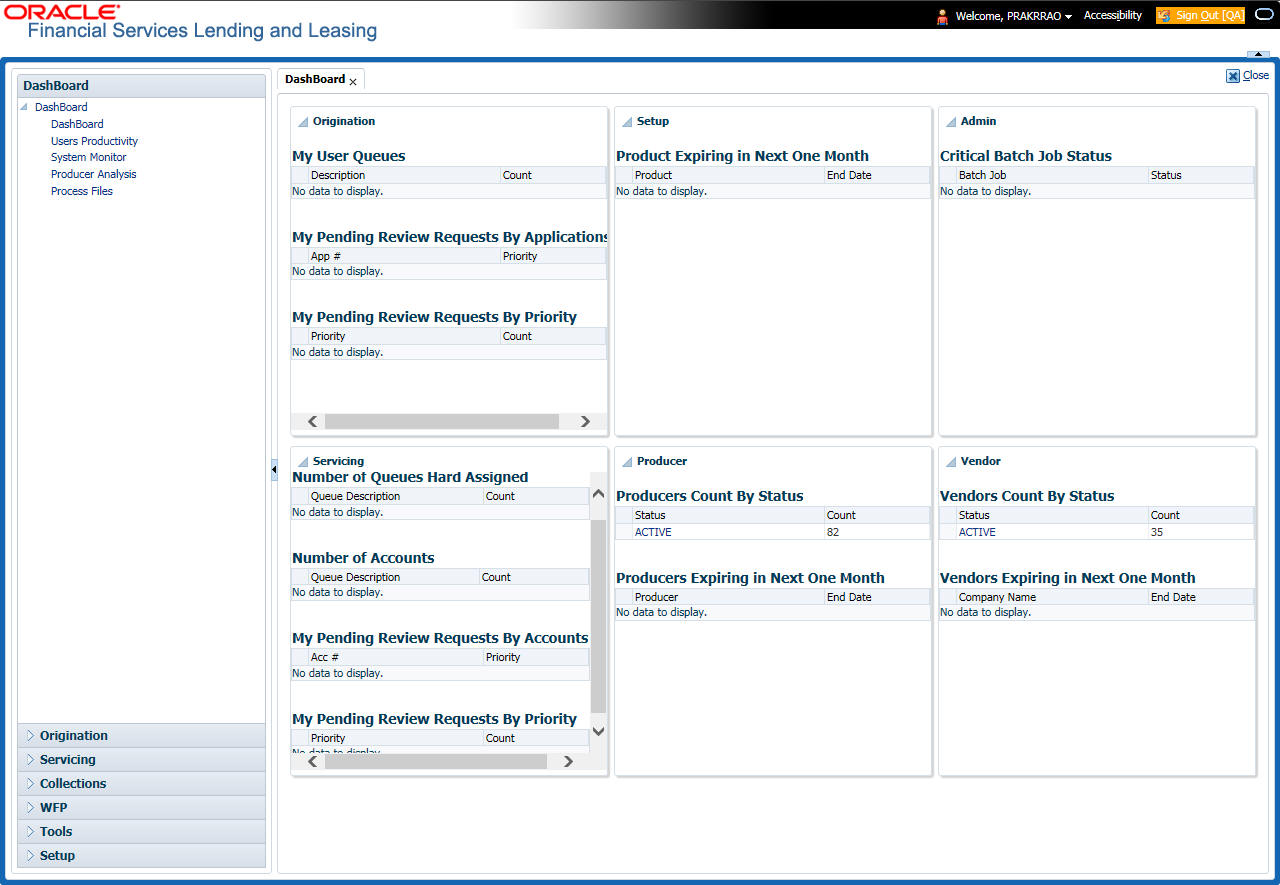Select the DashBoard tab in the main pane
Viewport: 1280px width, 885px height.
point(315,79)
